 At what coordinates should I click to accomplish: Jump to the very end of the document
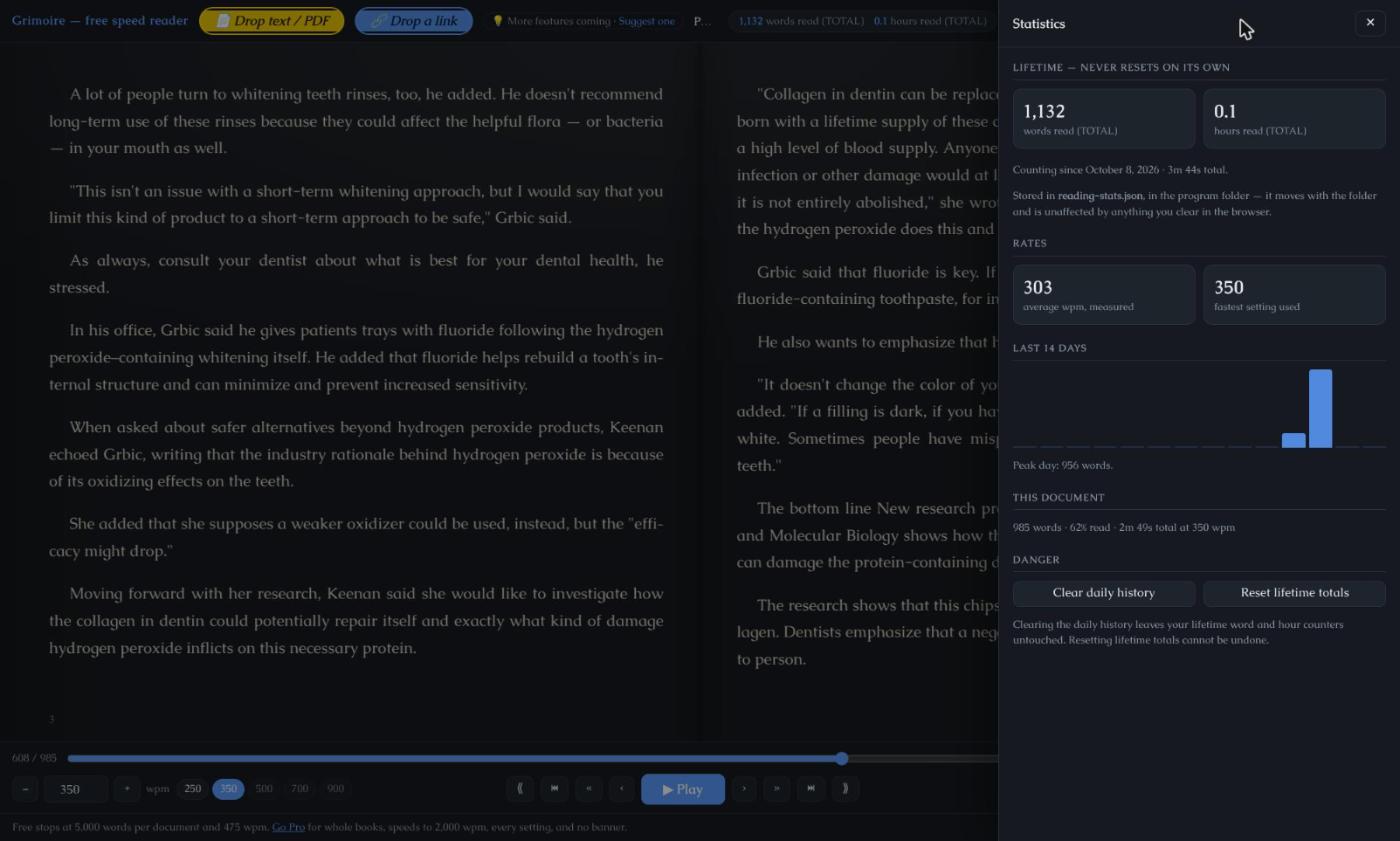[845, 788]
